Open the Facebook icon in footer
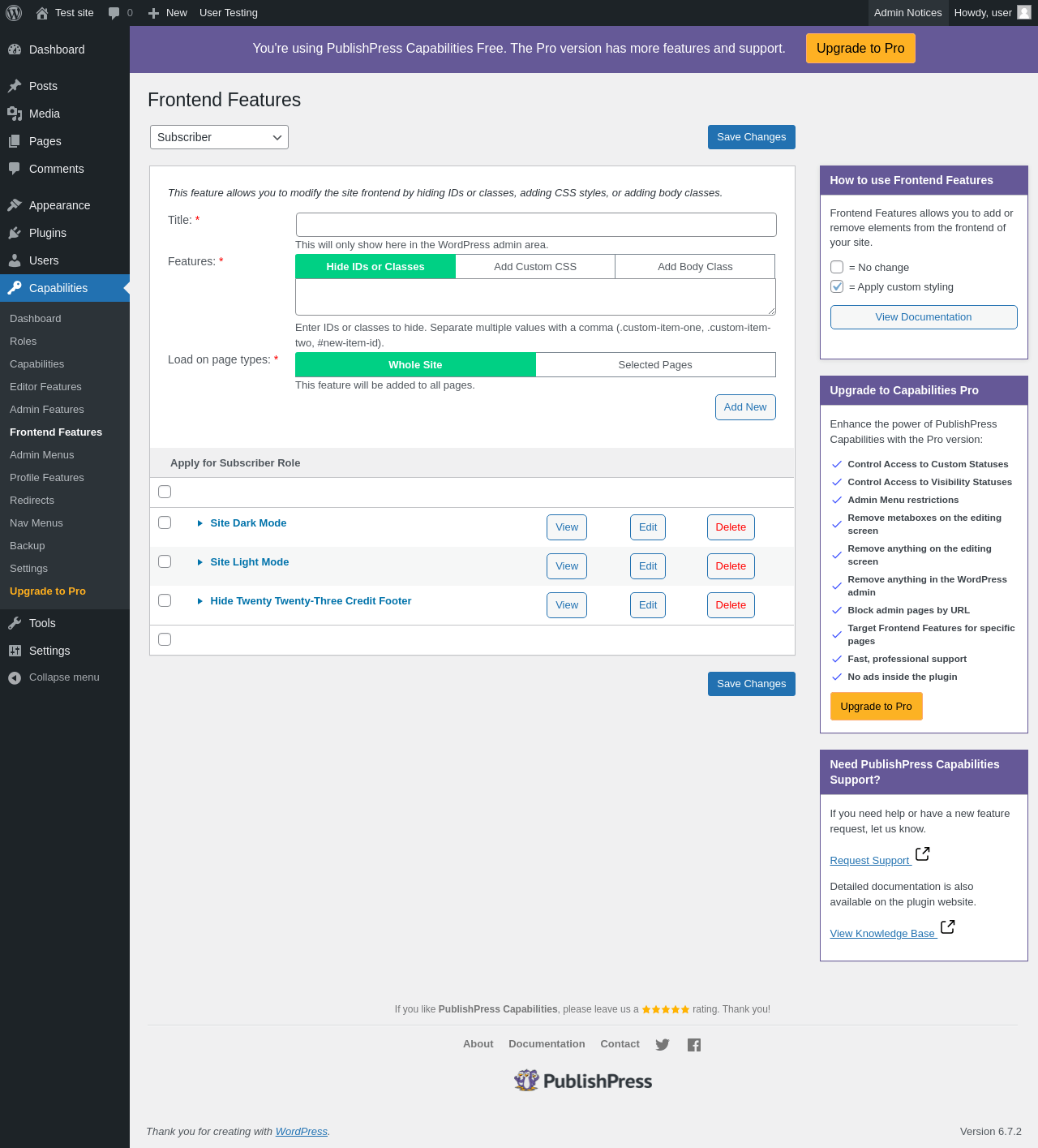 694,1045
